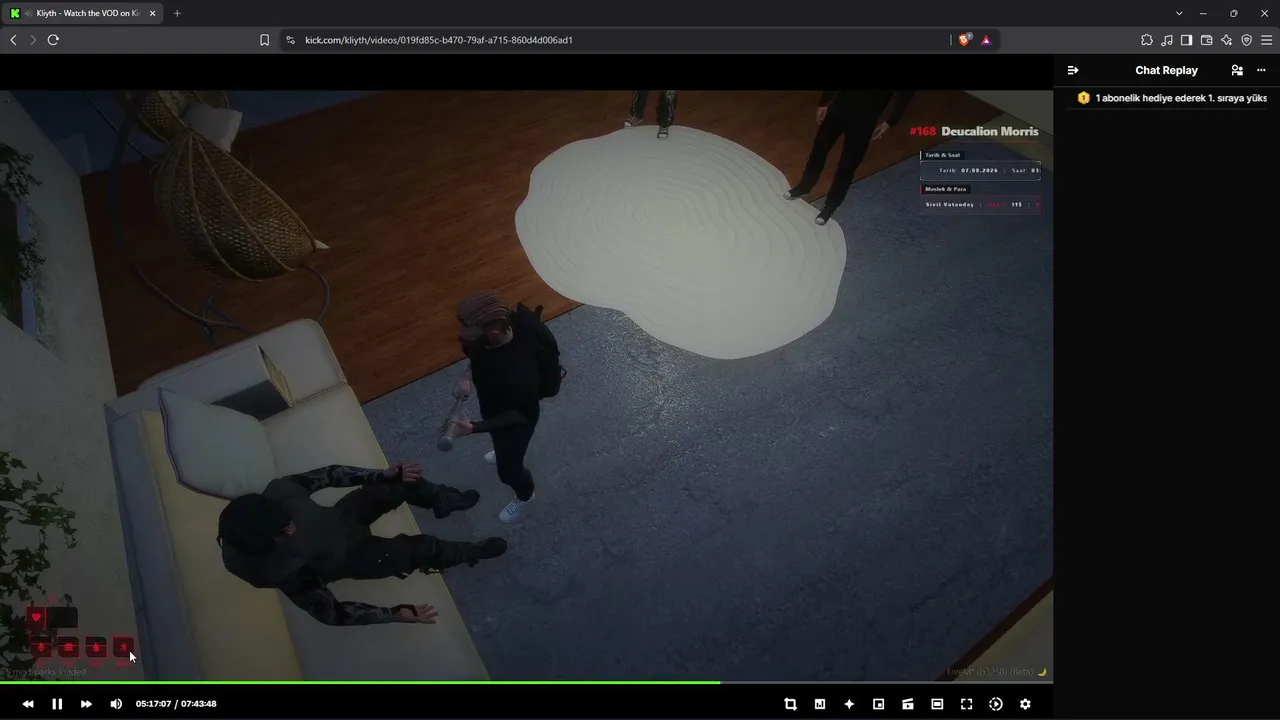Viewport: 1280px width, 720px height.
Task: Bookmark this page
Action: coord(264,40)
